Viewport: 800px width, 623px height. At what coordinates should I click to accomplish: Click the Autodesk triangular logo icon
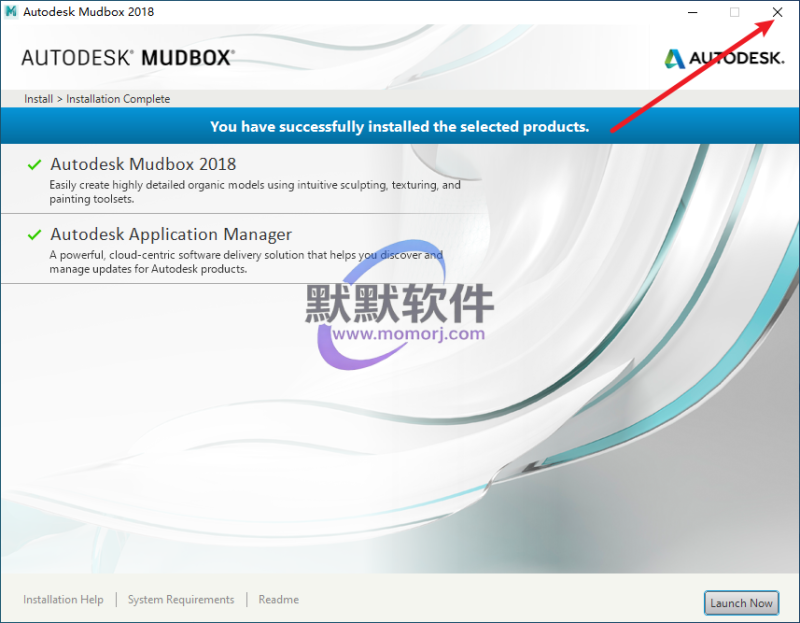tap(675, 58)
